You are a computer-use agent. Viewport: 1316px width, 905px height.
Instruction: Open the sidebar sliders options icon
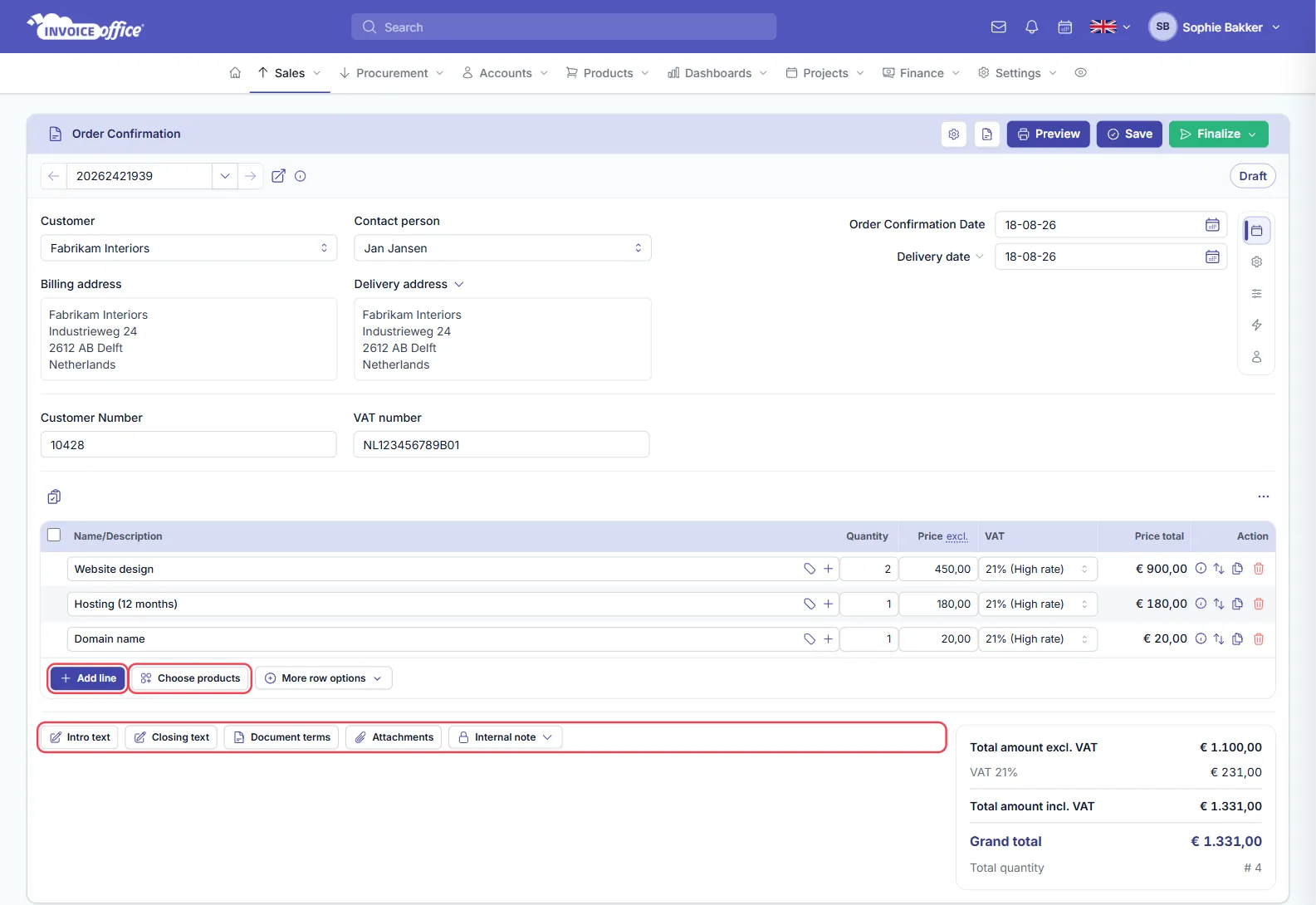1257,293
